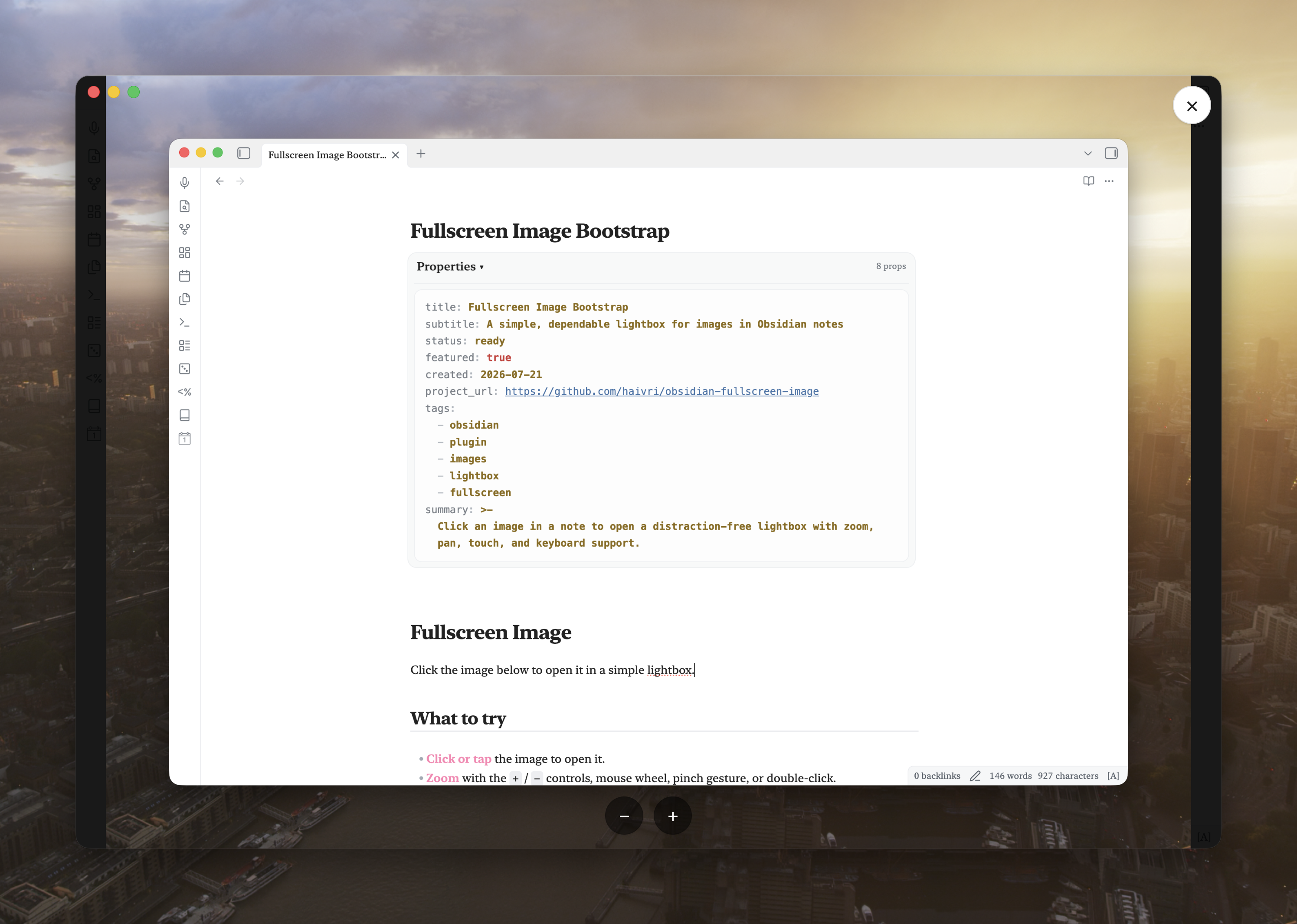The image size is (1297, 924).
Task: Click the Templater <% icon in the light window ribbon
Action: [184, 392]
